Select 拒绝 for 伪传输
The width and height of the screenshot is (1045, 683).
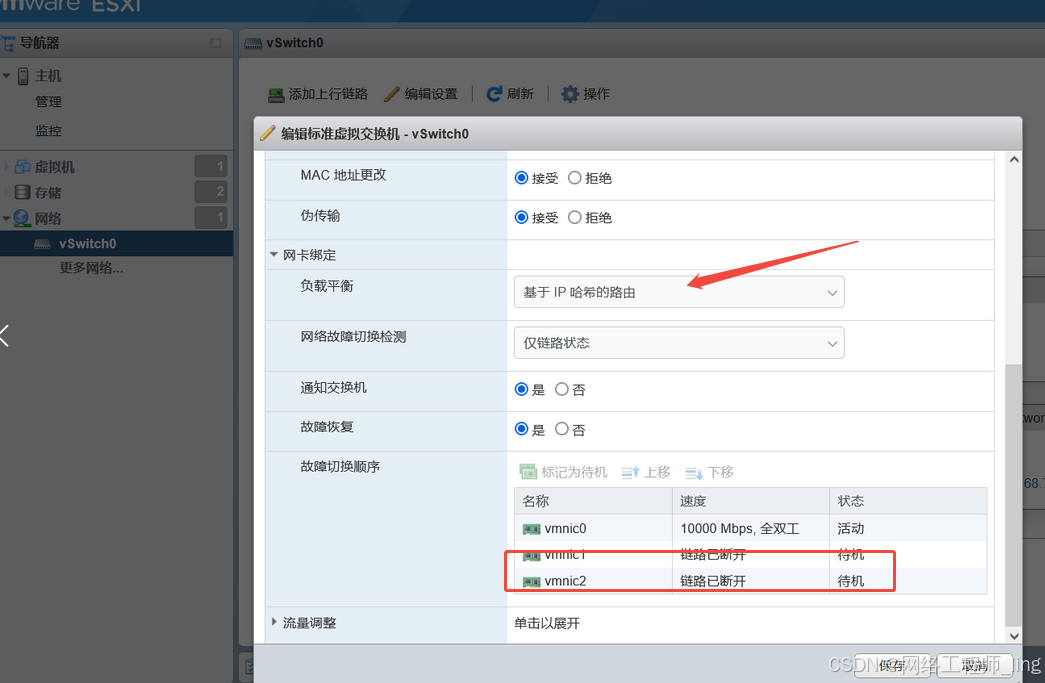pos(574,217)
